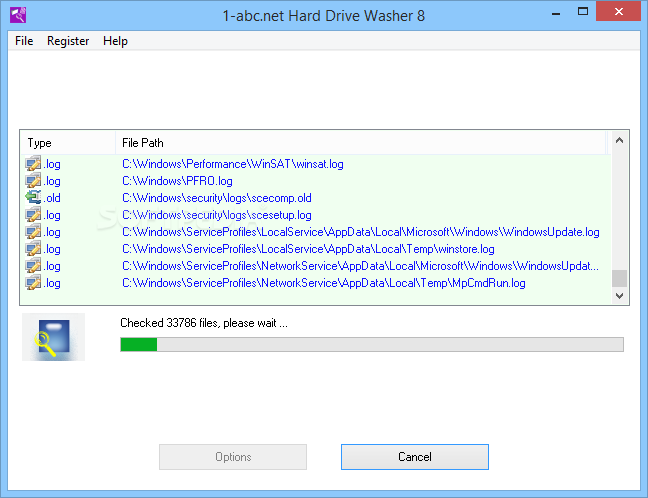The height and width of the screenshot is (498, 648).
Task: Select path C:\Windows\Performance\WinSAT\winsat.log
Action: point(233,164)
